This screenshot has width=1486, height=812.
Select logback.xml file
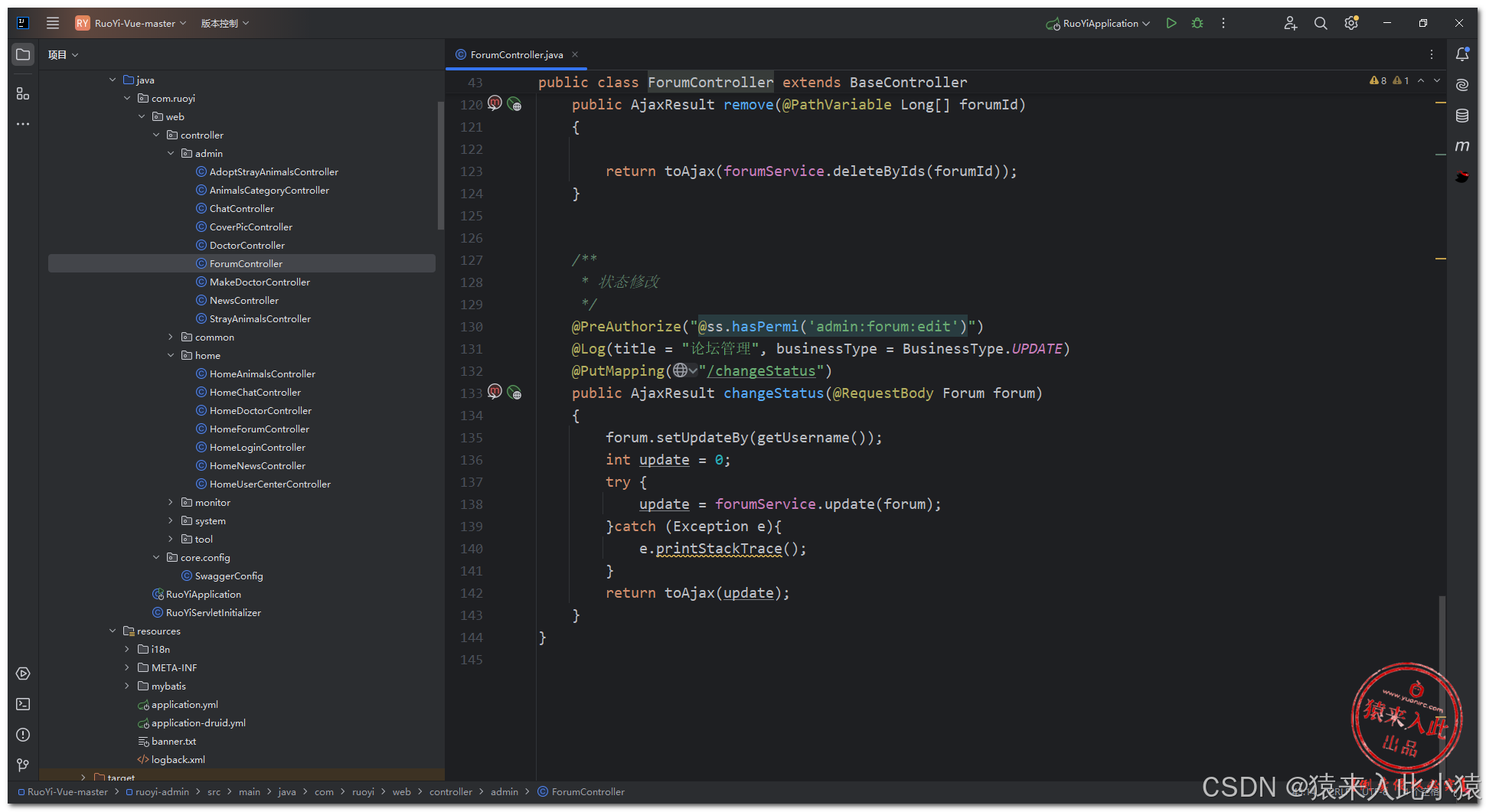178,759
